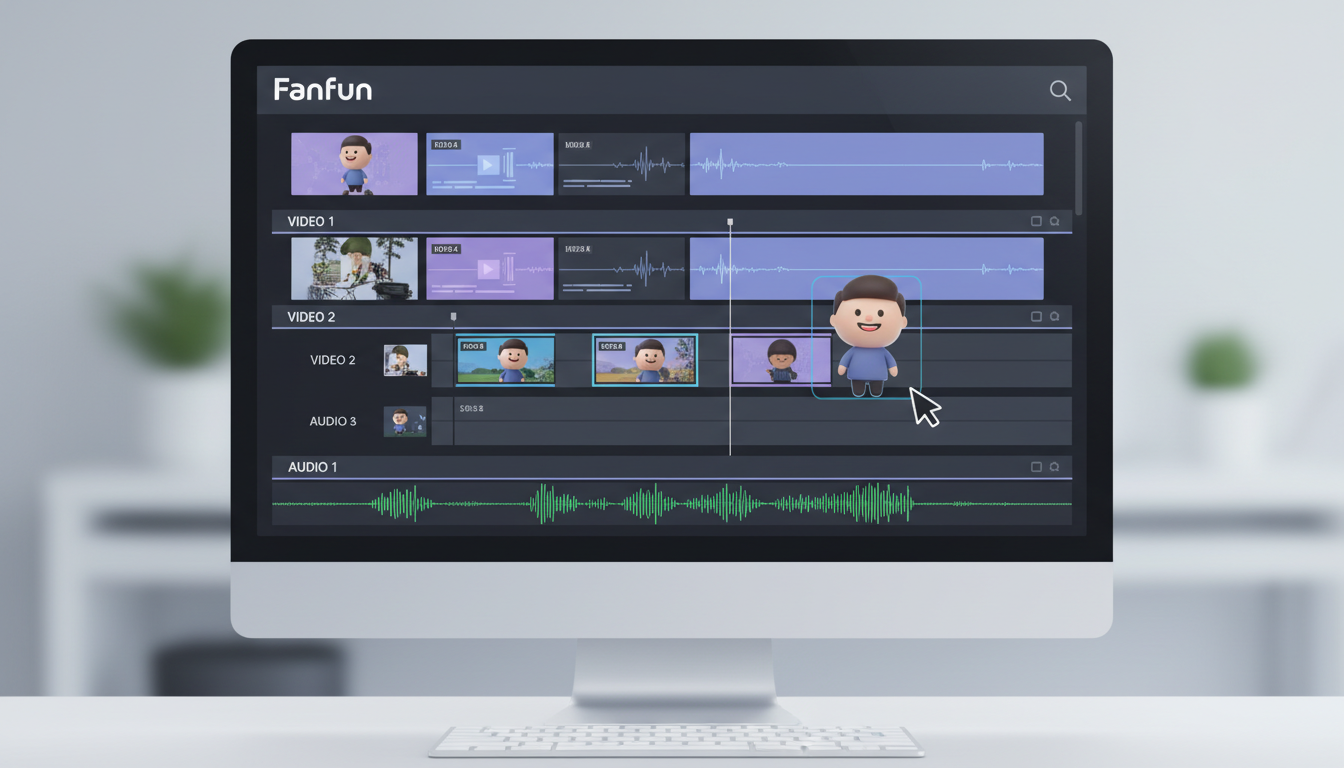Click the playhead handle in the VIDEO 1 header
1344x768 pixels.
[x=730, y=222]
